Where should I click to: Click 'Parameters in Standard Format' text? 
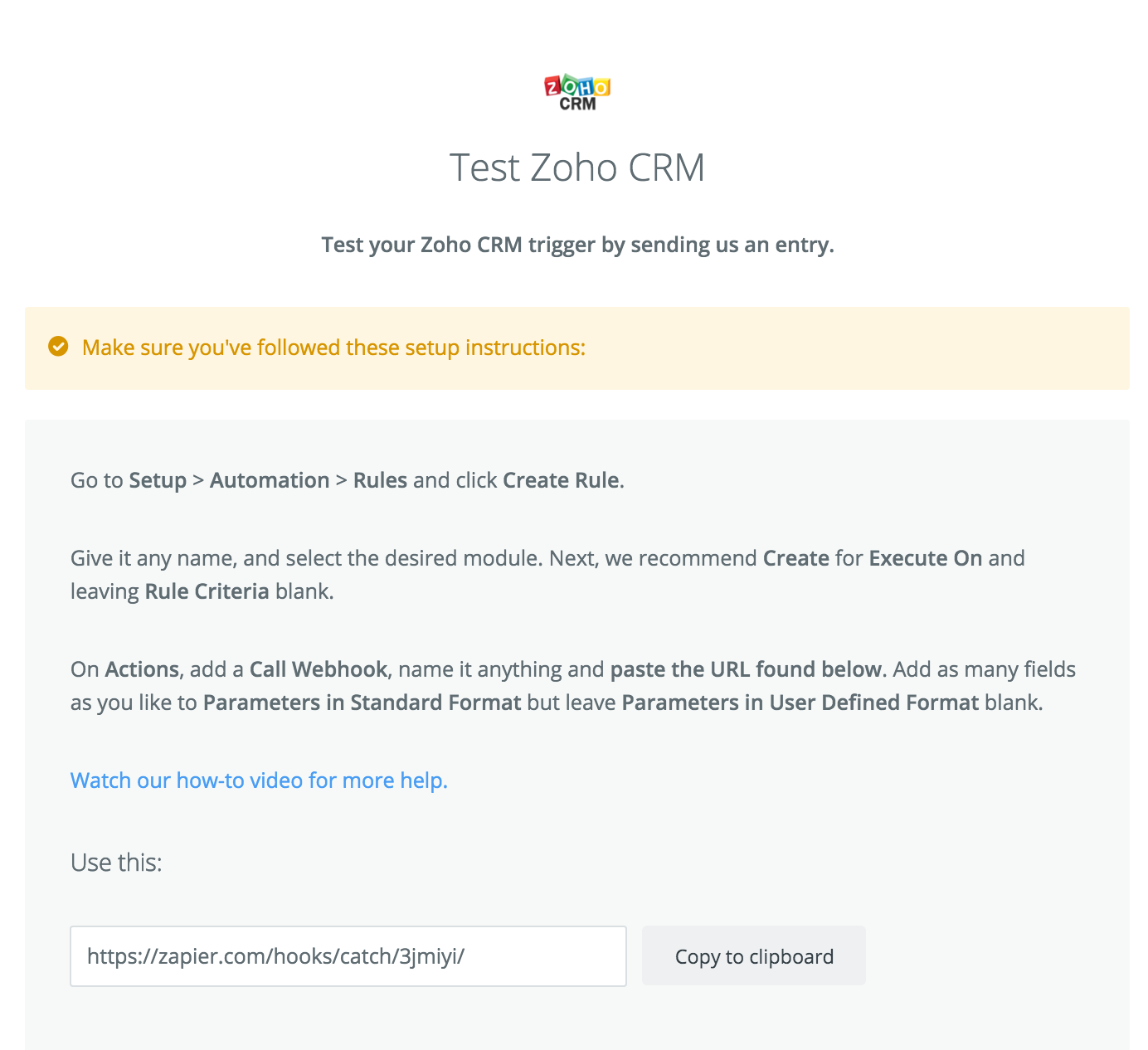[362, 703]
